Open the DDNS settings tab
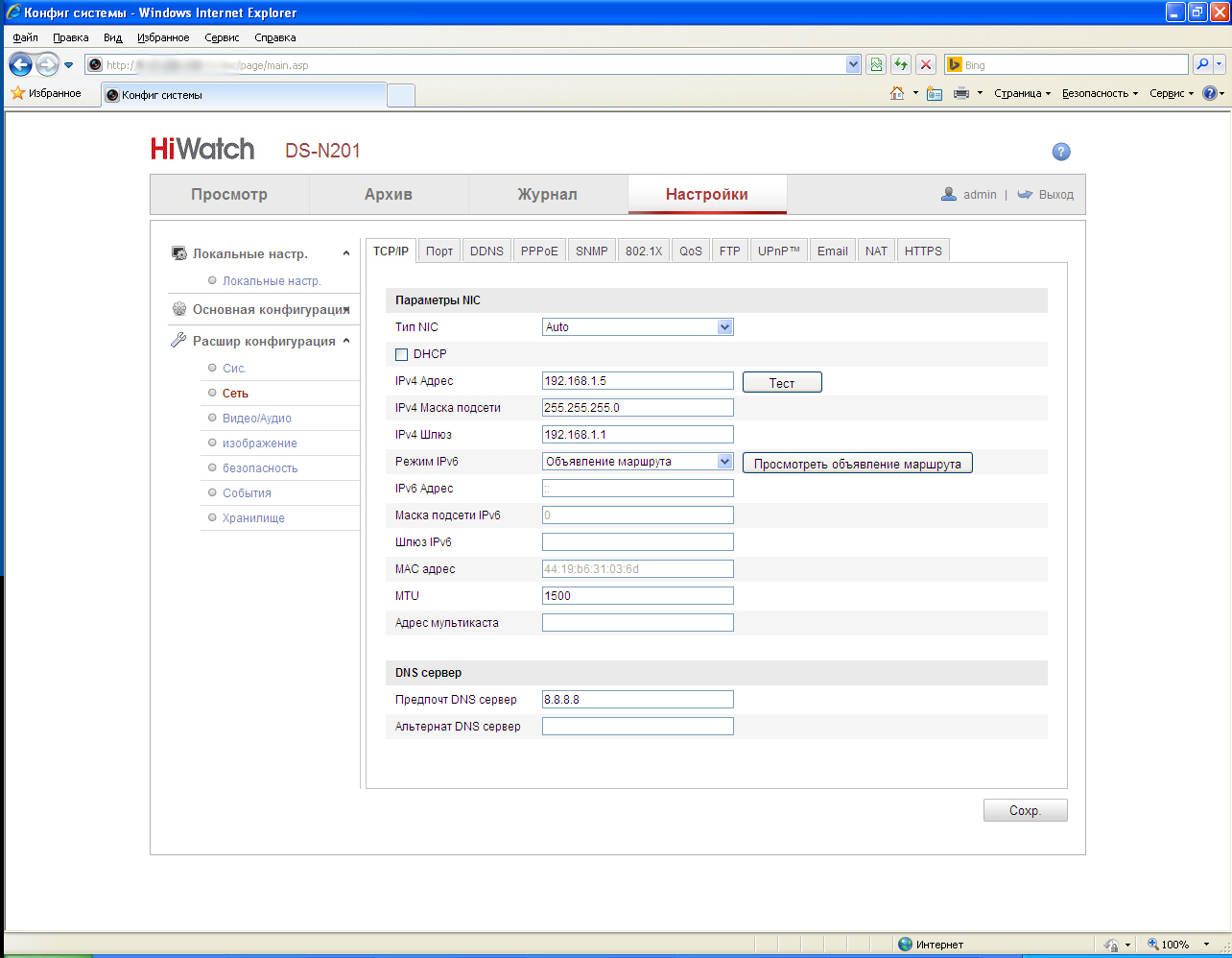 [486, 251]
